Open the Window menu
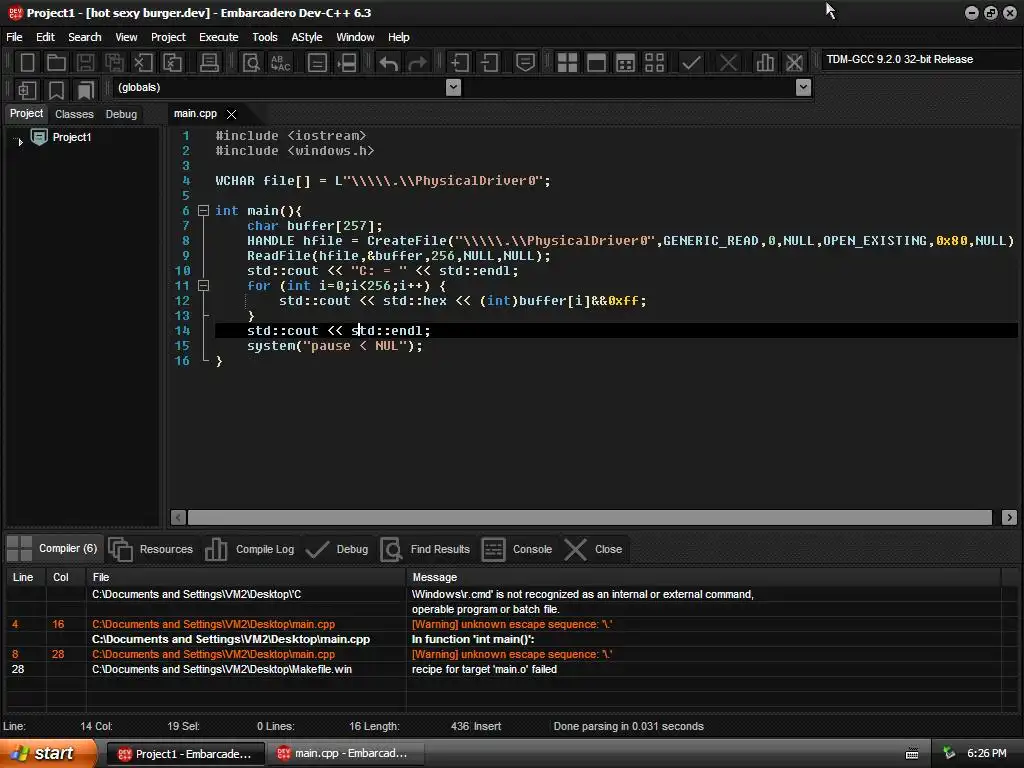1024x768 pixels. click(x=355, y=37)
